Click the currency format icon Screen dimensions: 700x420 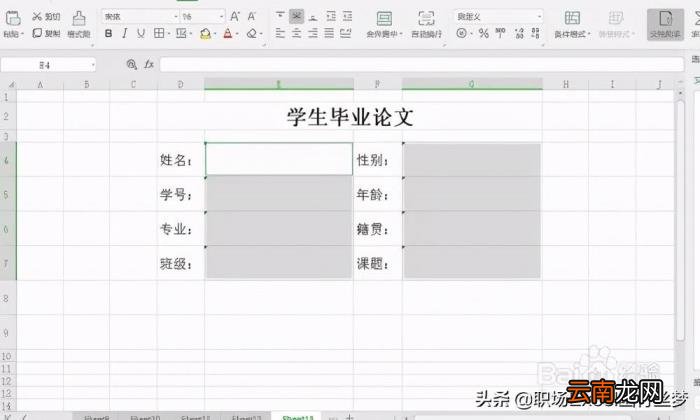(462, 33)
